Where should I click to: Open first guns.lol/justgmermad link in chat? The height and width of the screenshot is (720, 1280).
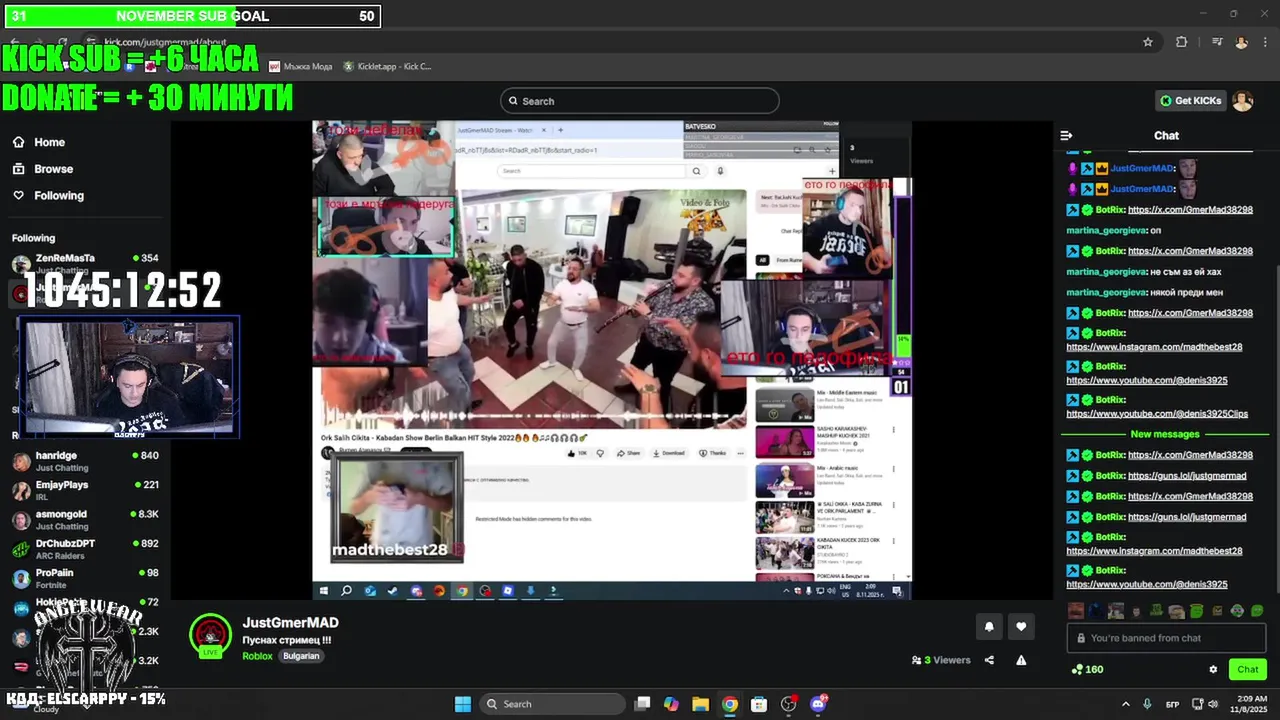1187,476
